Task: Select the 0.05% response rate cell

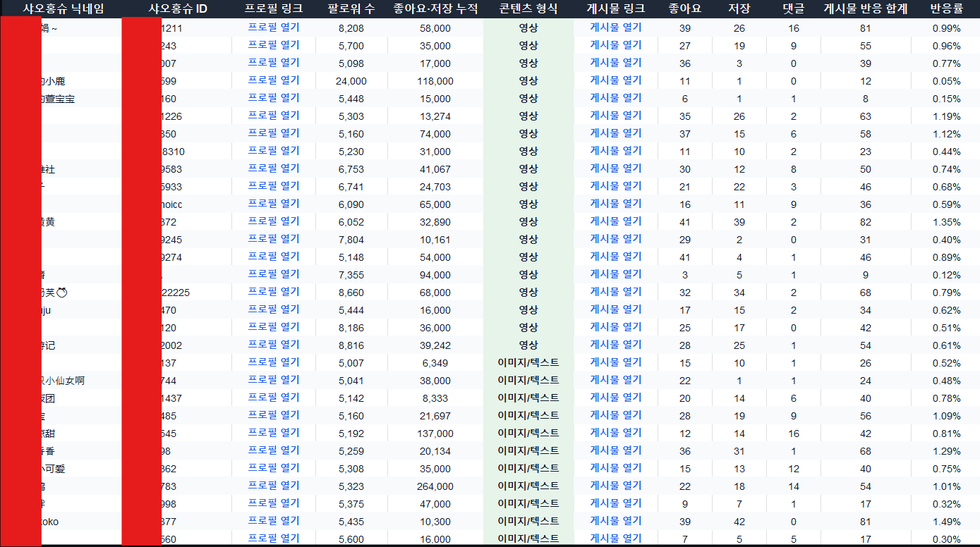Action: (x=947, y=81)
